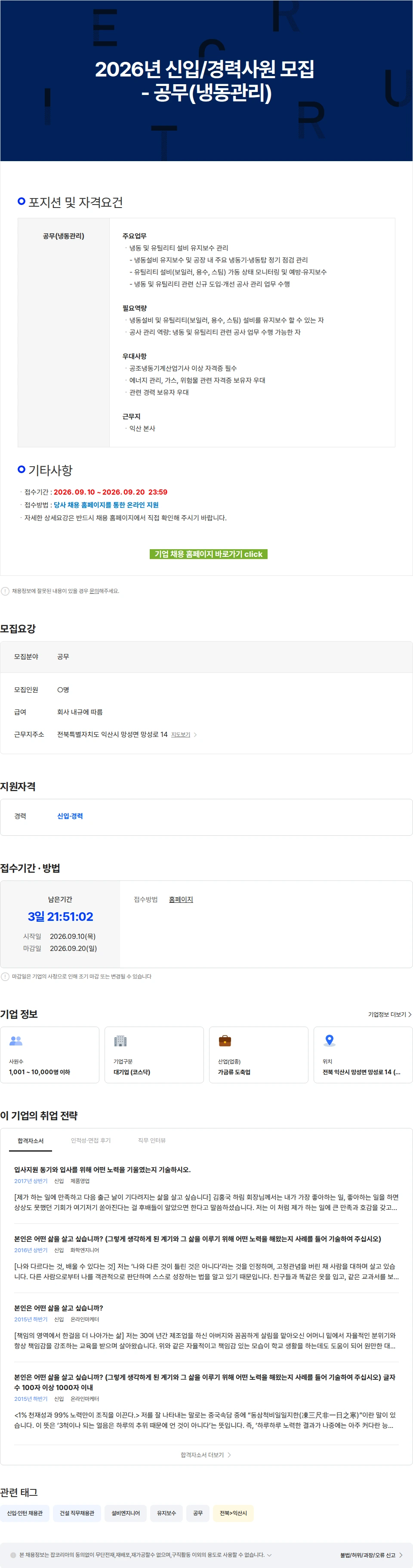This screenshot has height=1568, width=413.
Task: Switch to 인적성·면접 후기 tab
Action: click(x=91, y=1140)
